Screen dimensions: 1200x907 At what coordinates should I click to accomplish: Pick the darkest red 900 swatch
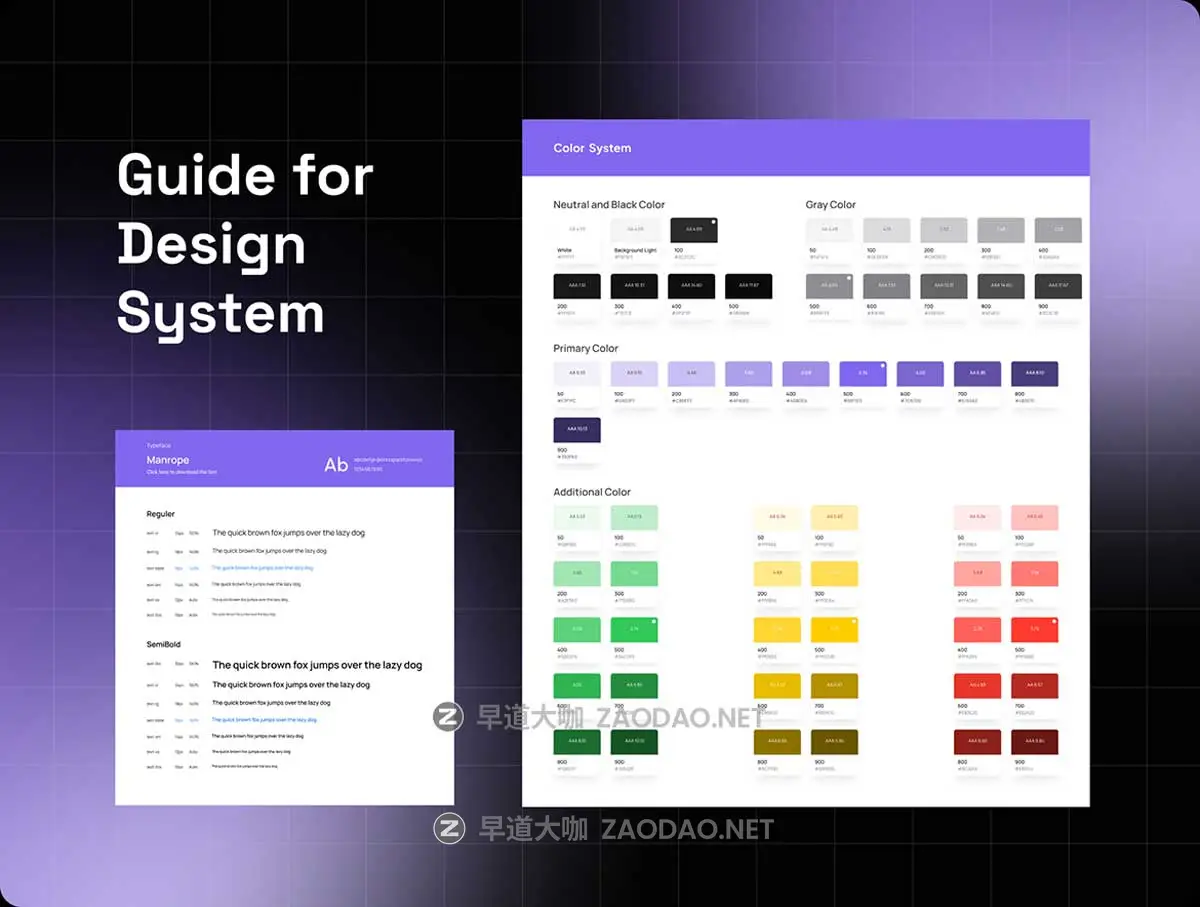[x=1034, y=742]
